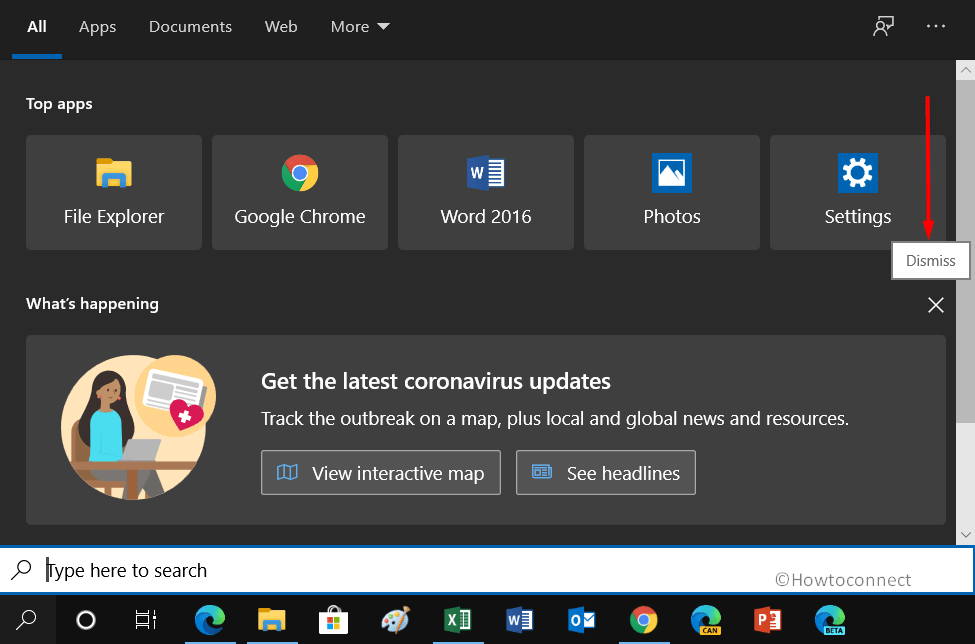
Task: Click 'Get the latest coronavirus updates' heading
Action: pos(436,381)
